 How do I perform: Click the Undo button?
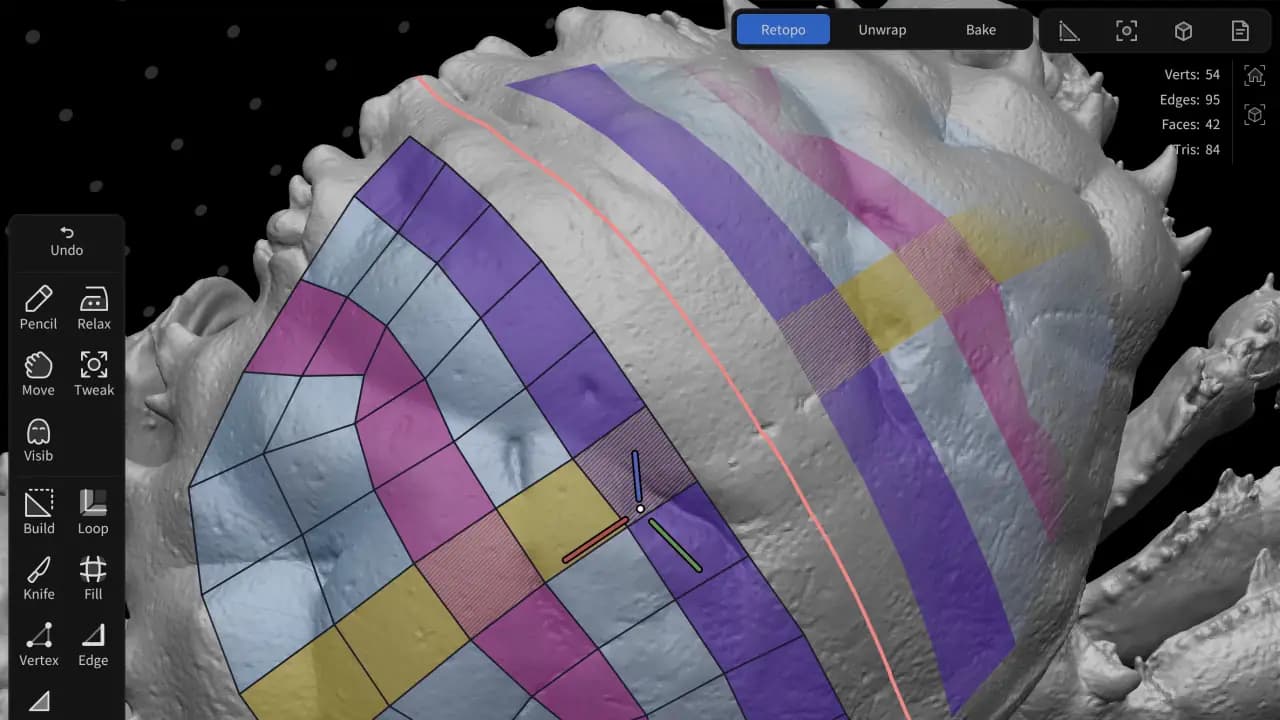point(67,240)
